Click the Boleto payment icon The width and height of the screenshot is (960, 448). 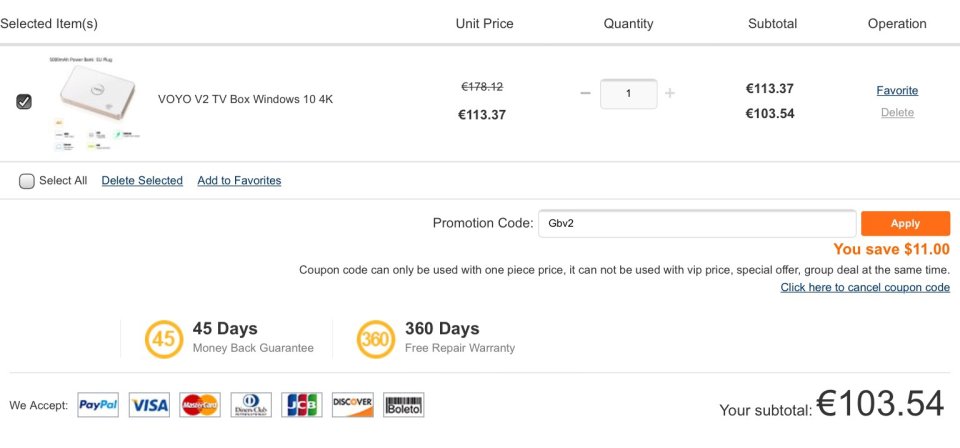[403, 405]
